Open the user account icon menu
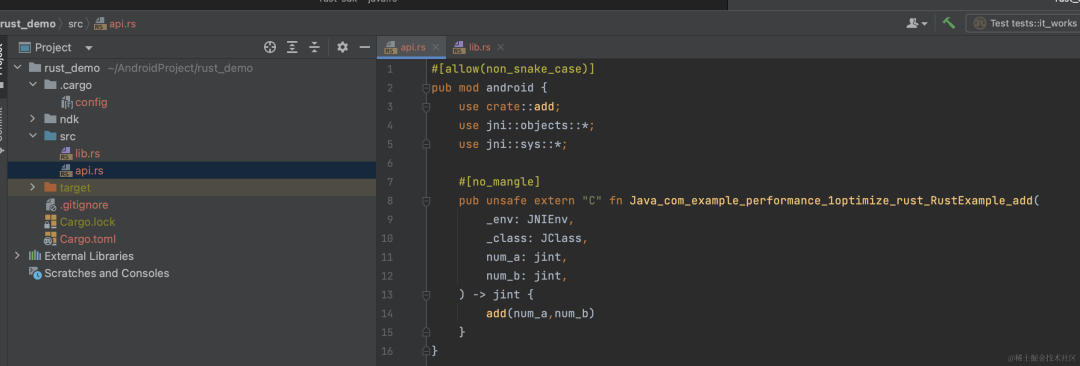Viewport: 1080px width, 366px height. pyautogui.click(x=916, y=23)
